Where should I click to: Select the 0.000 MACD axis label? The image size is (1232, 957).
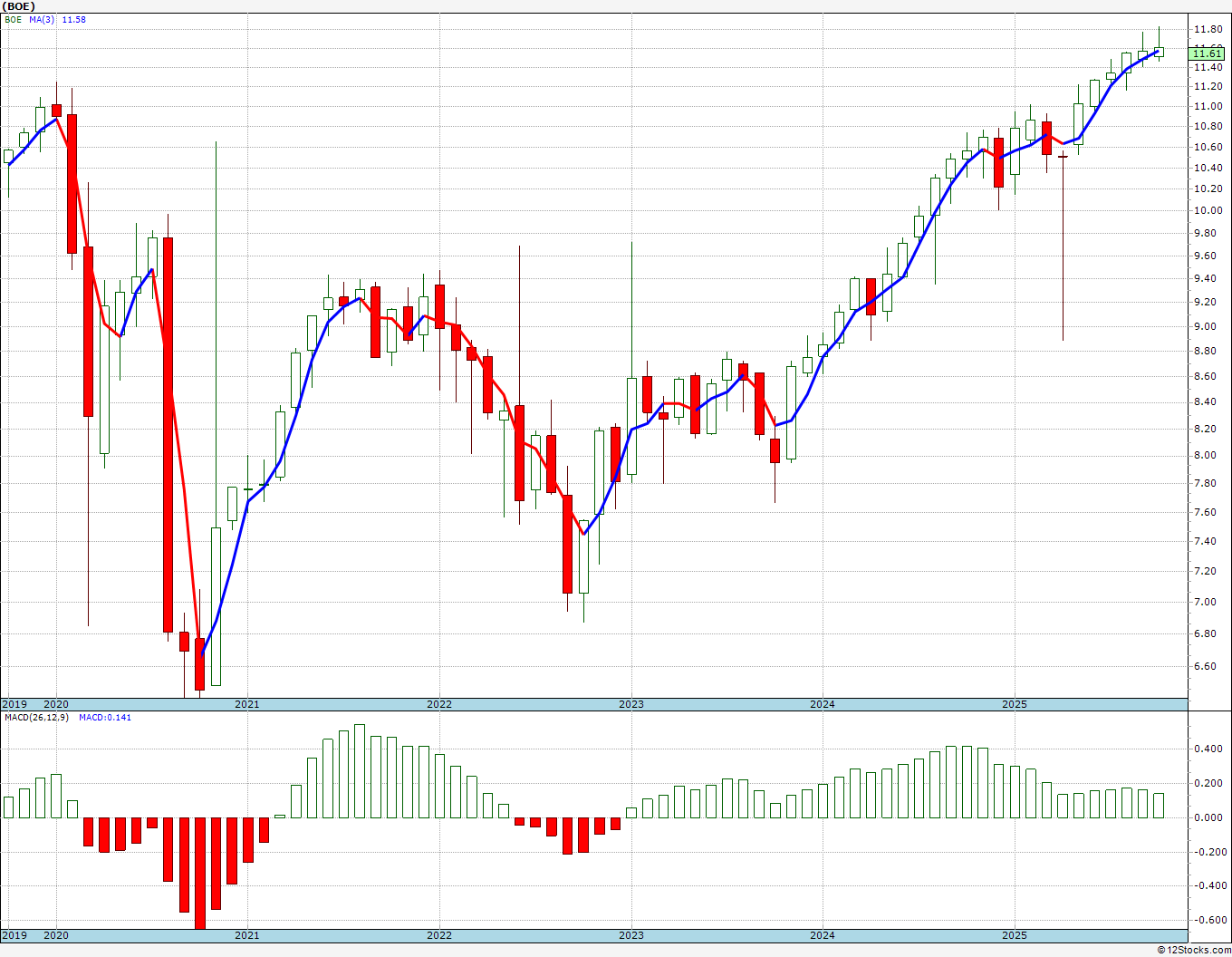(x=1208, y=818)
